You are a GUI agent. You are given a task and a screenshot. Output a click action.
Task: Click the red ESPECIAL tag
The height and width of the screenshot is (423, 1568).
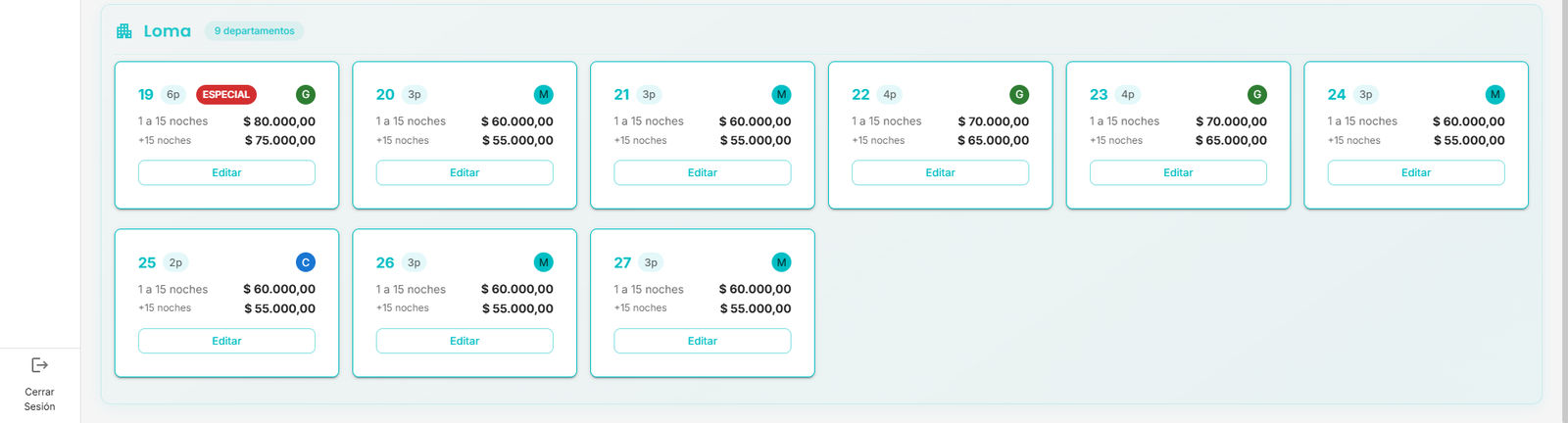coord(226,95)
